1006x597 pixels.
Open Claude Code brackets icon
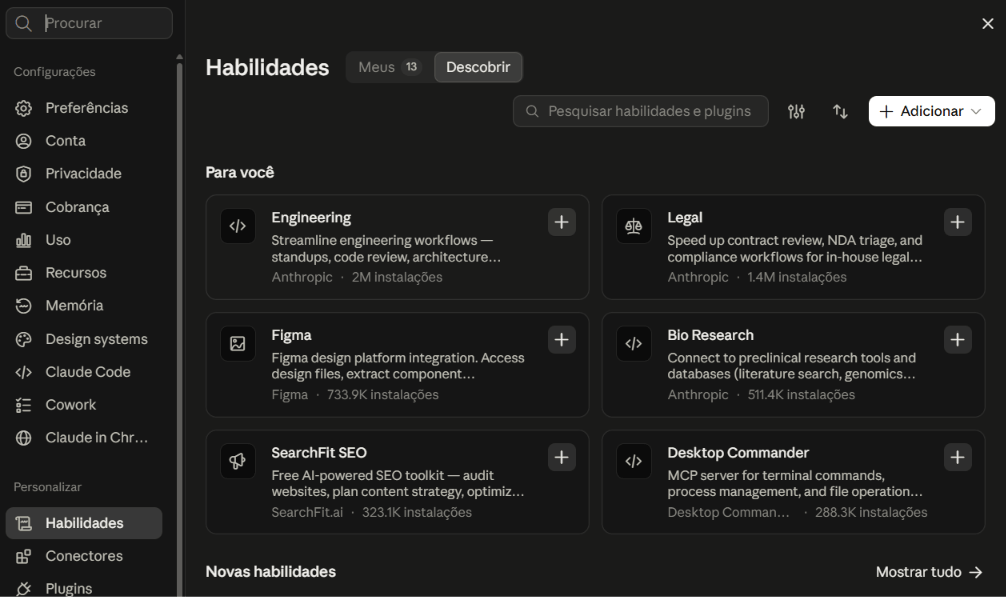24,372
